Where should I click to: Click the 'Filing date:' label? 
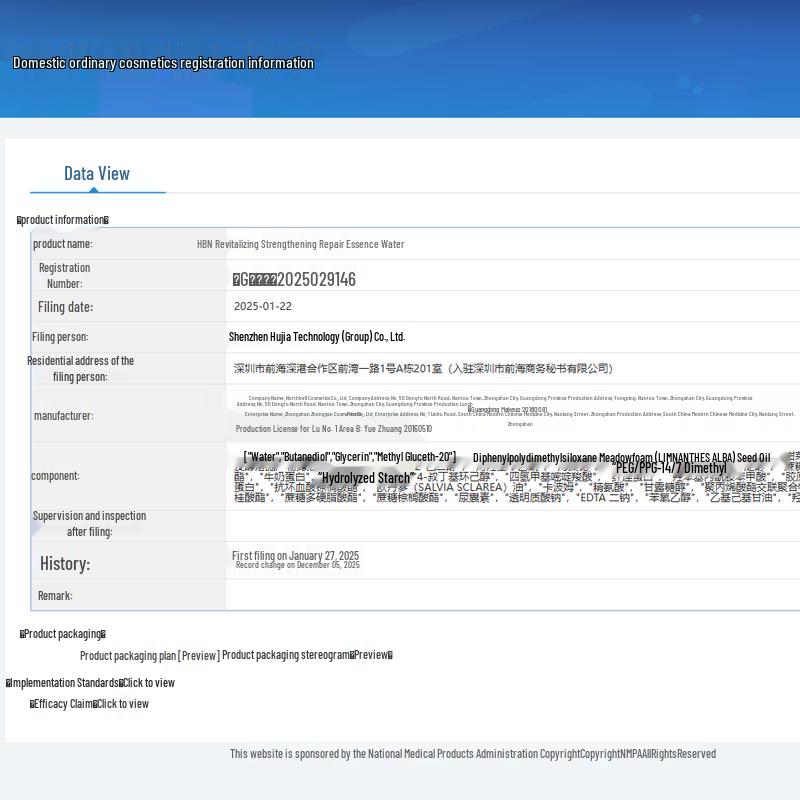65,307
